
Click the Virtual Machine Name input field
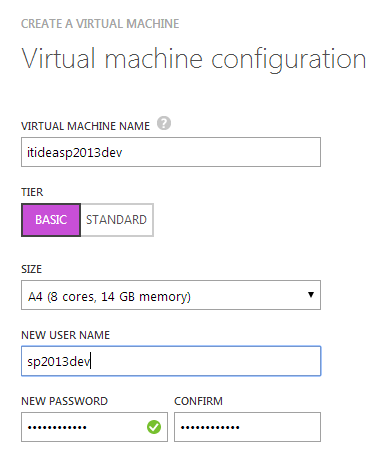tap(171, 152)
